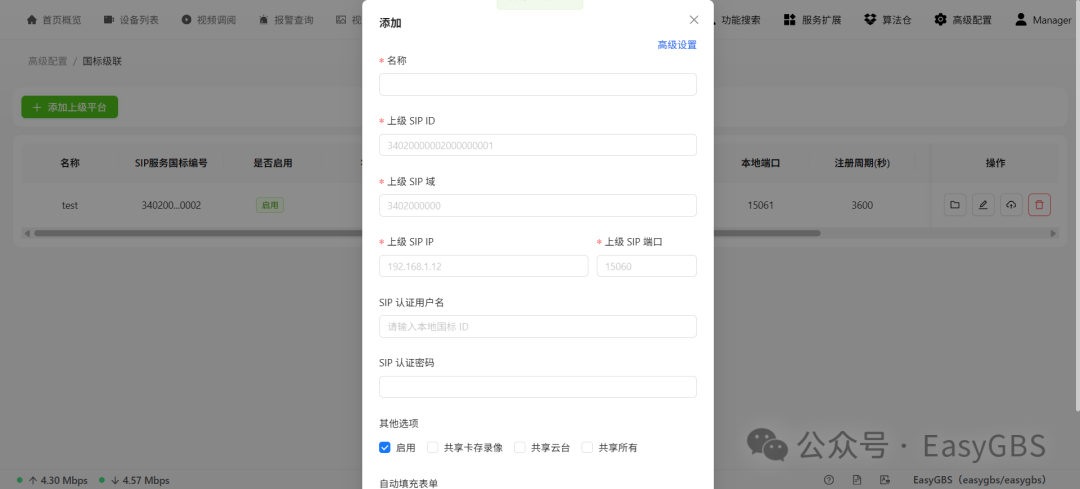Open 报警查询 in the top menu
This screenshot has width=1080, height=489.
pyautogui.click(x=287, y=20)
